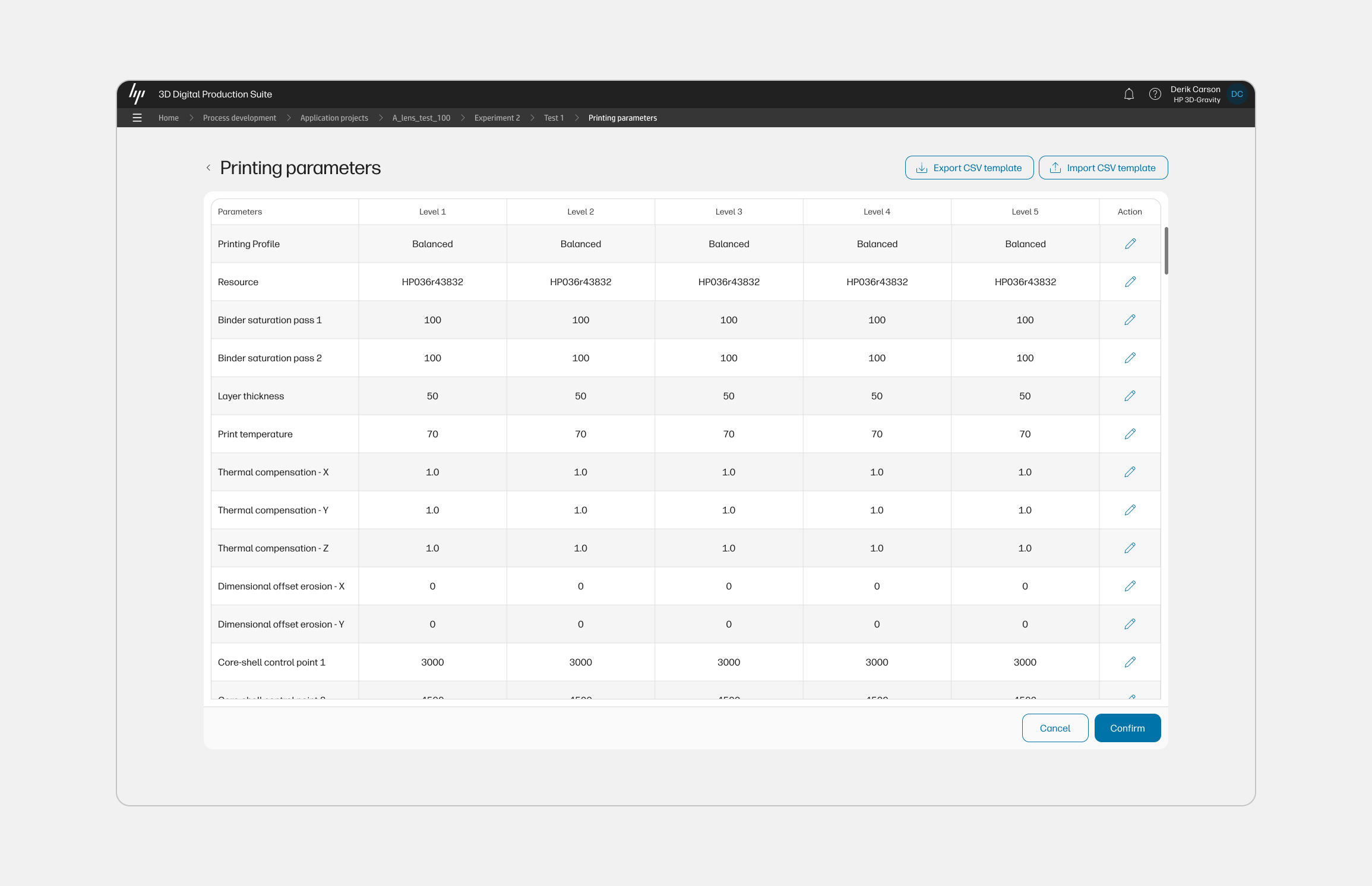1372x886 pixels.
Task: Cancel the printing parameters changes
Action: [x=1055, y=728]
